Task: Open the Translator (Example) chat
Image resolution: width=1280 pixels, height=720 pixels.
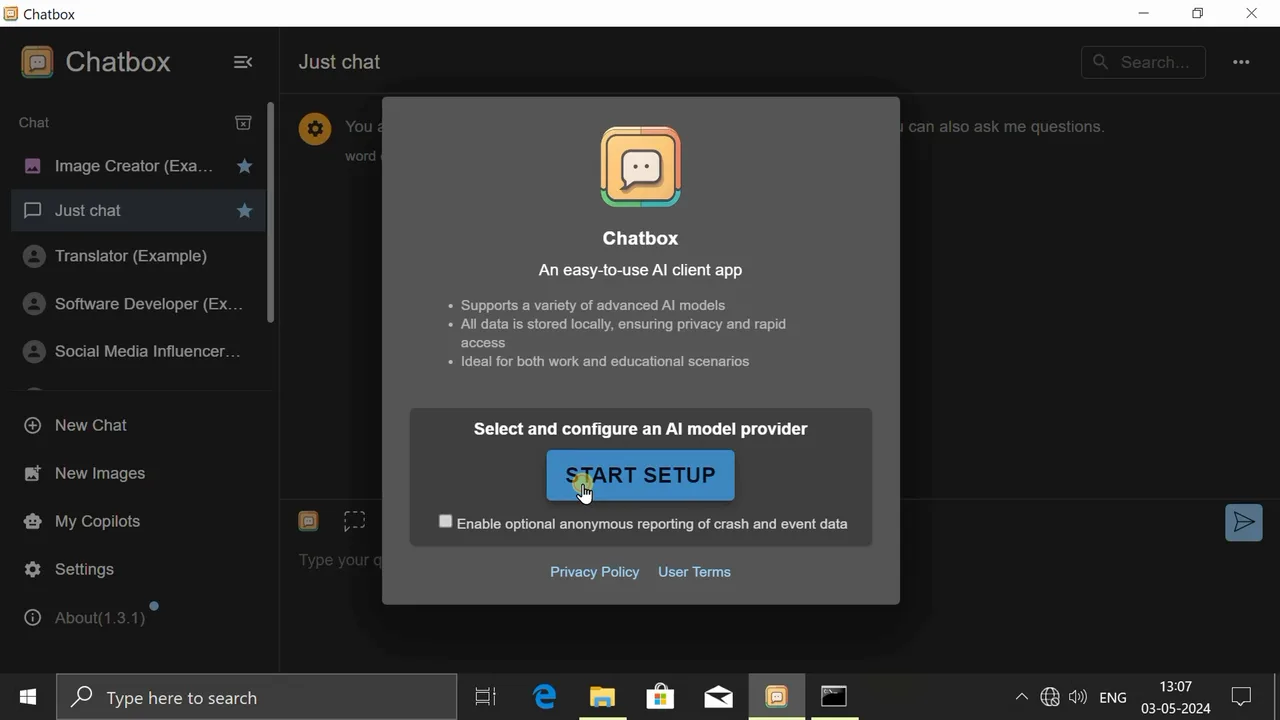Action: click(138, 256)
